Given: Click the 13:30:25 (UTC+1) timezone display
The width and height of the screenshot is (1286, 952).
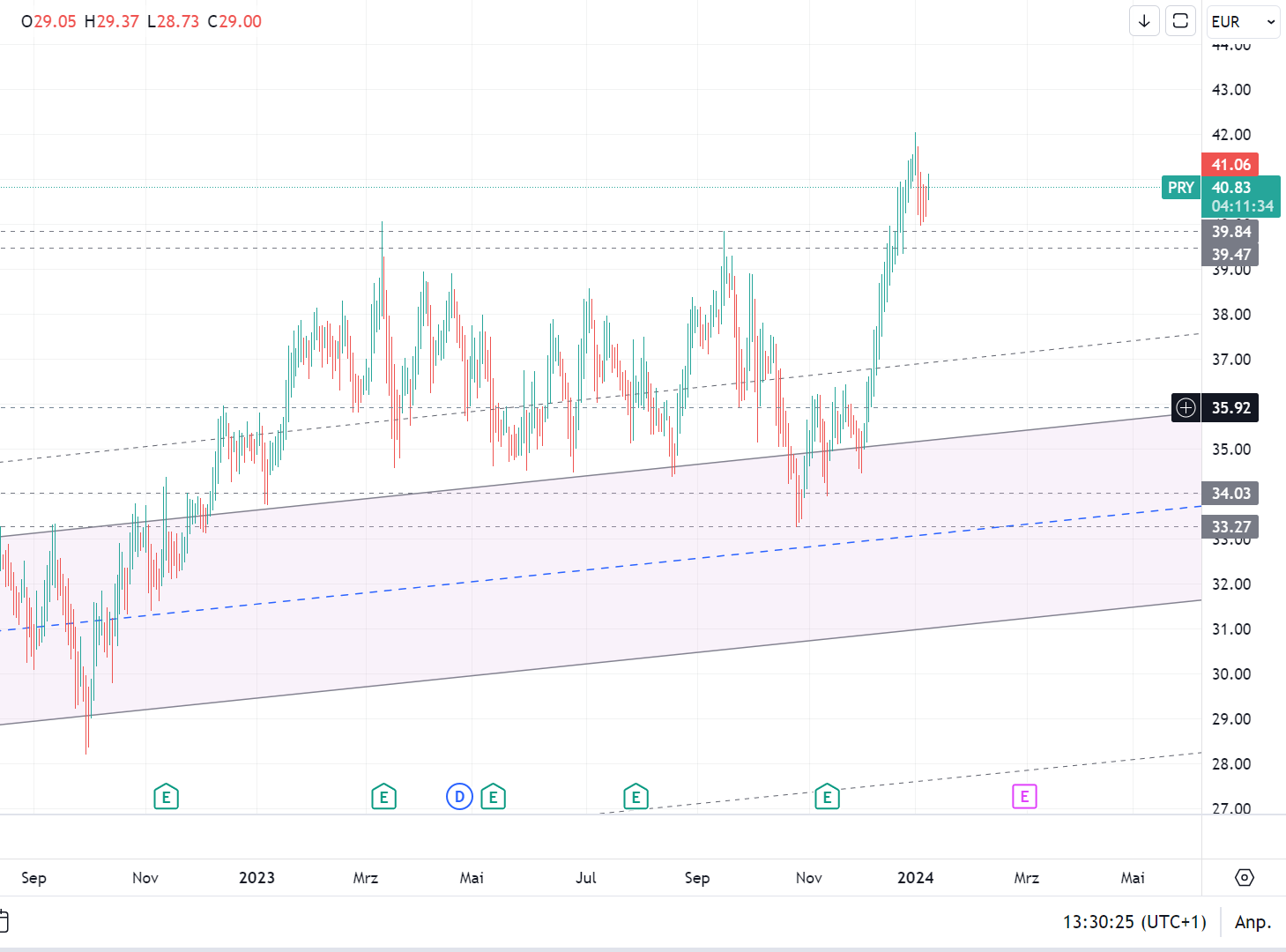Looking at the screenshot, I should click(x=1134, y=922).
